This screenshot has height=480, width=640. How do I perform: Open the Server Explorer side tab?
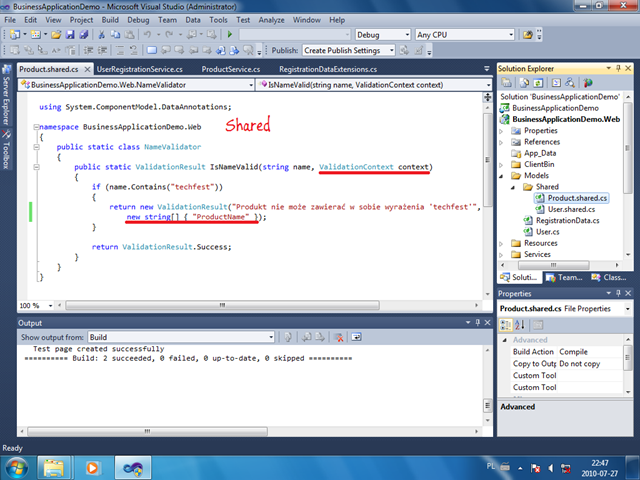[6, 95]
